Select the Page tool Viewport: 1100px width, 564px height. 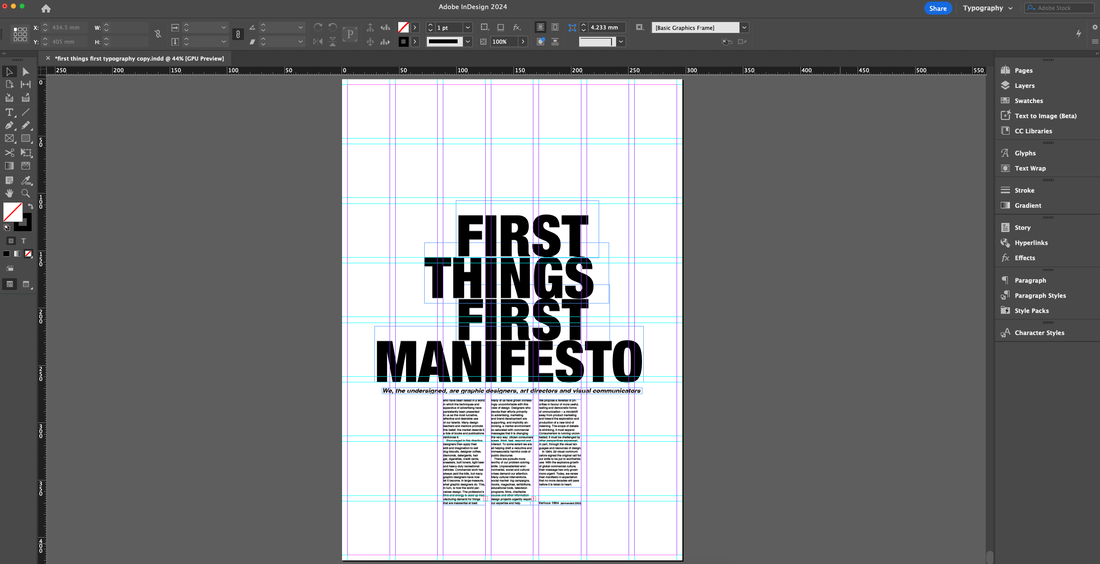(10, 84)
